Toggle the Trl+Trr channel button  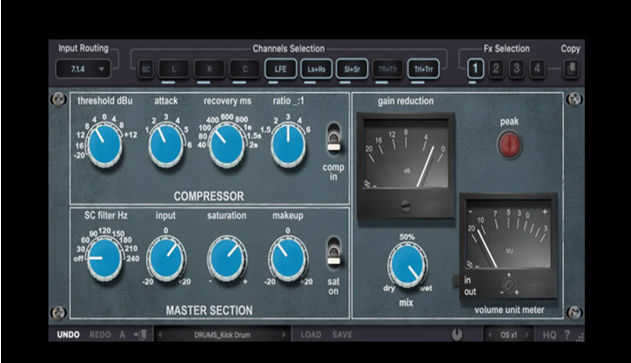(x=423, y=69)
